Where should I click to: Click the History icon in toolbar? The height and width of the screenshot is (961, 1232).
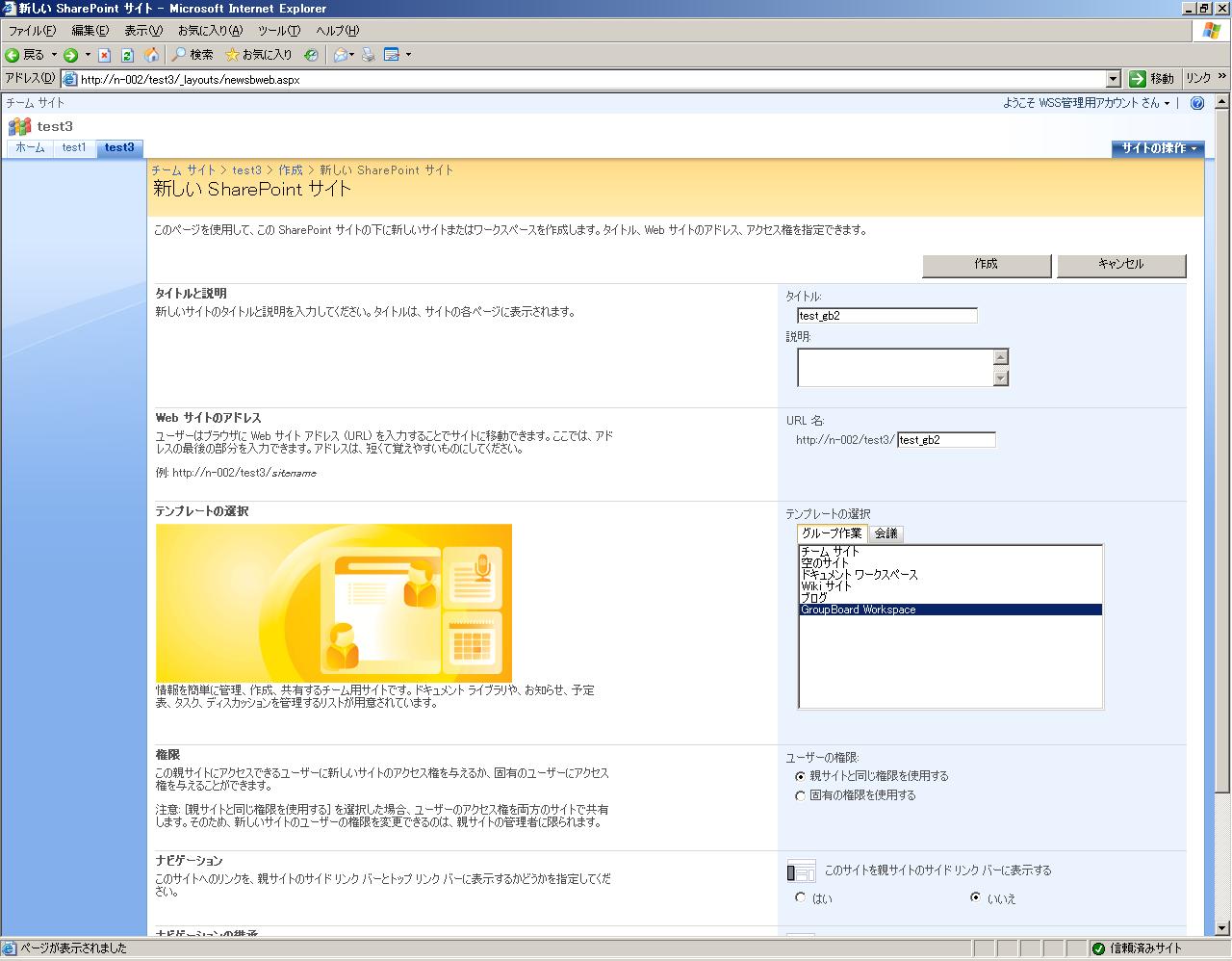point(311,55)
